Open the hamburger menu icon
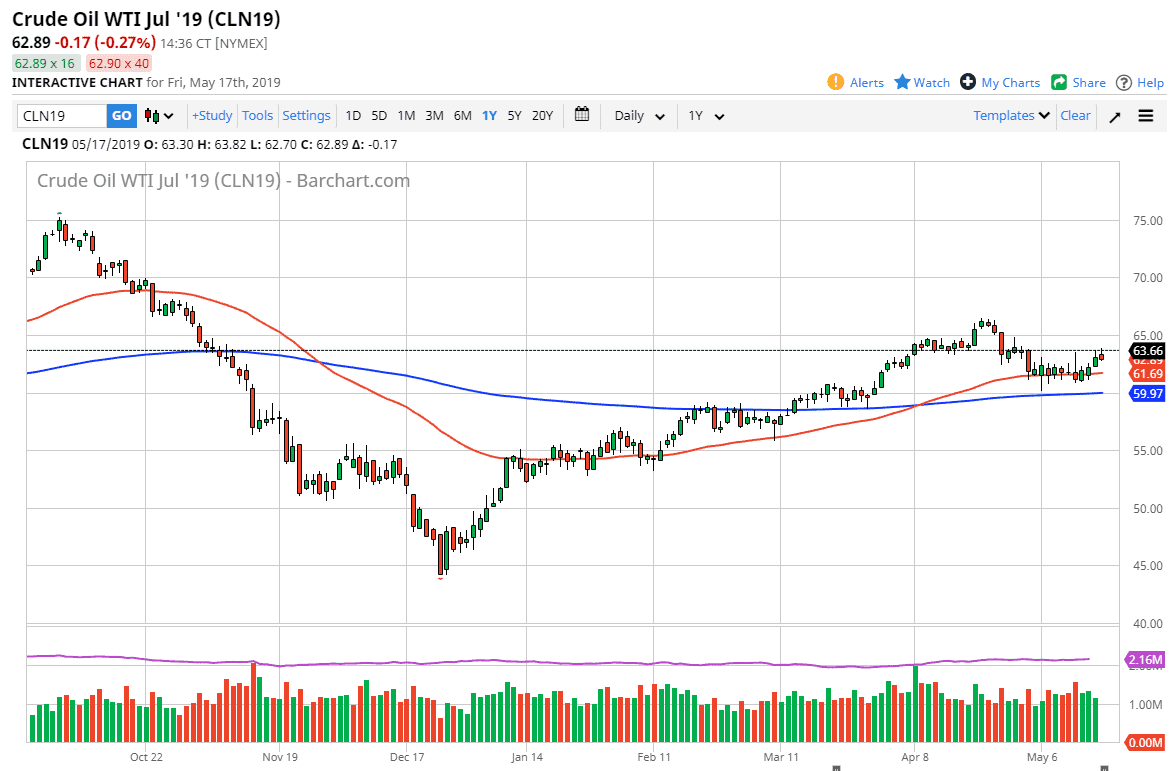 pyautogui.click(x=1146, y=116)
